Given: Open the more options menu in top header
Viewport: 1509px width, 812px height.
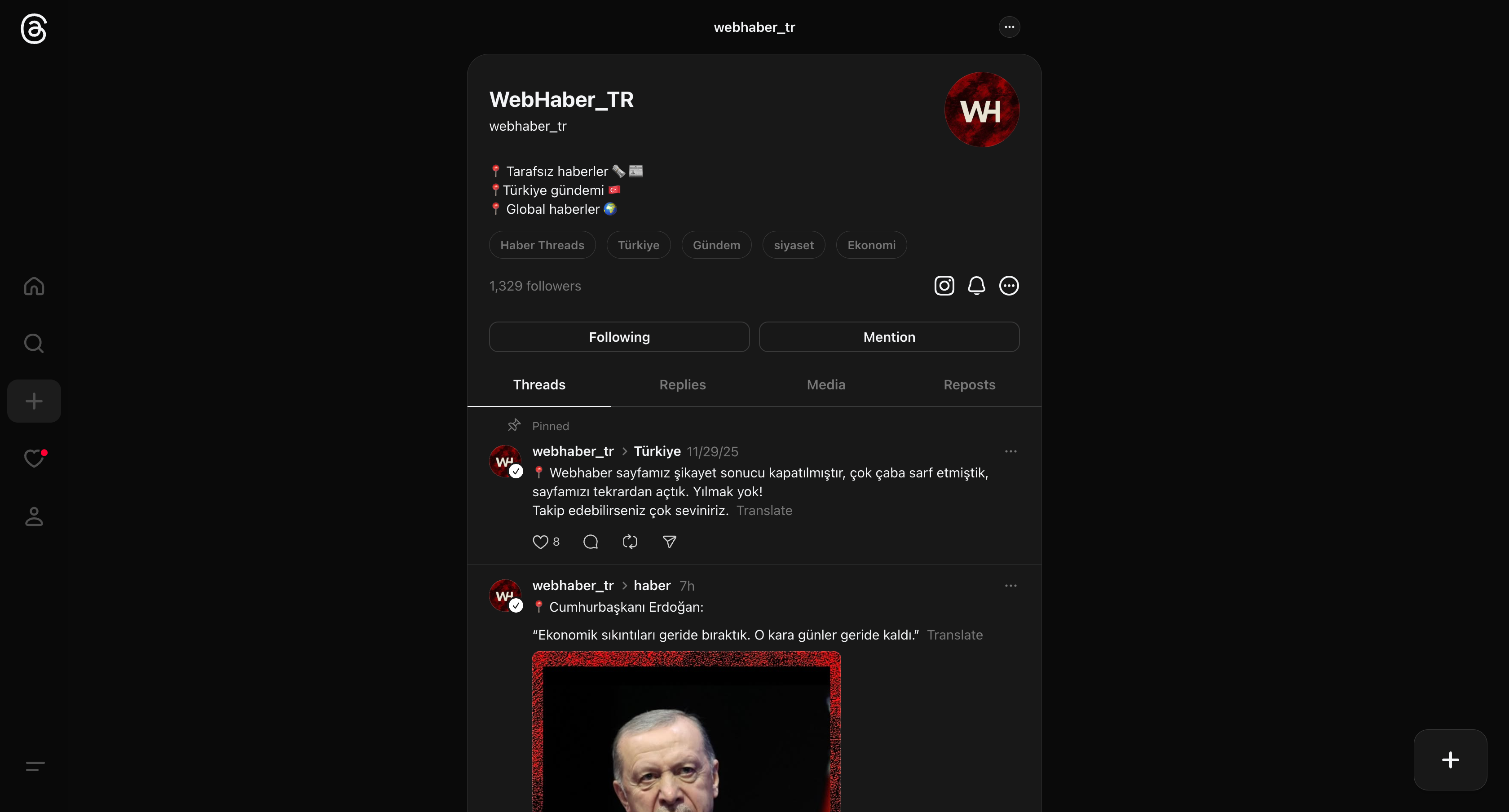Looking at the screenshot, I should click(x=1009, y=27).
